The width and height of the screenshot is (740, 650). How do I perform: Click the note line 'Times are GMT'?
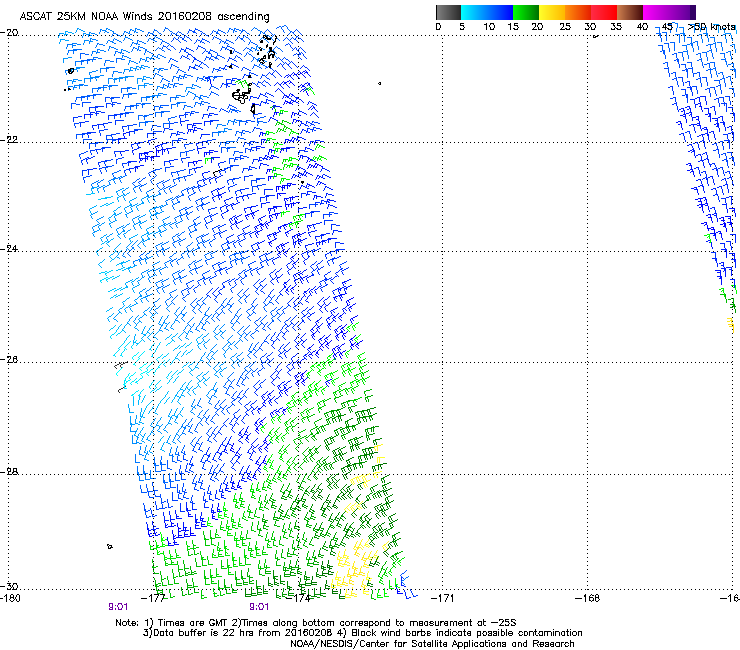[x=193, y=623]
